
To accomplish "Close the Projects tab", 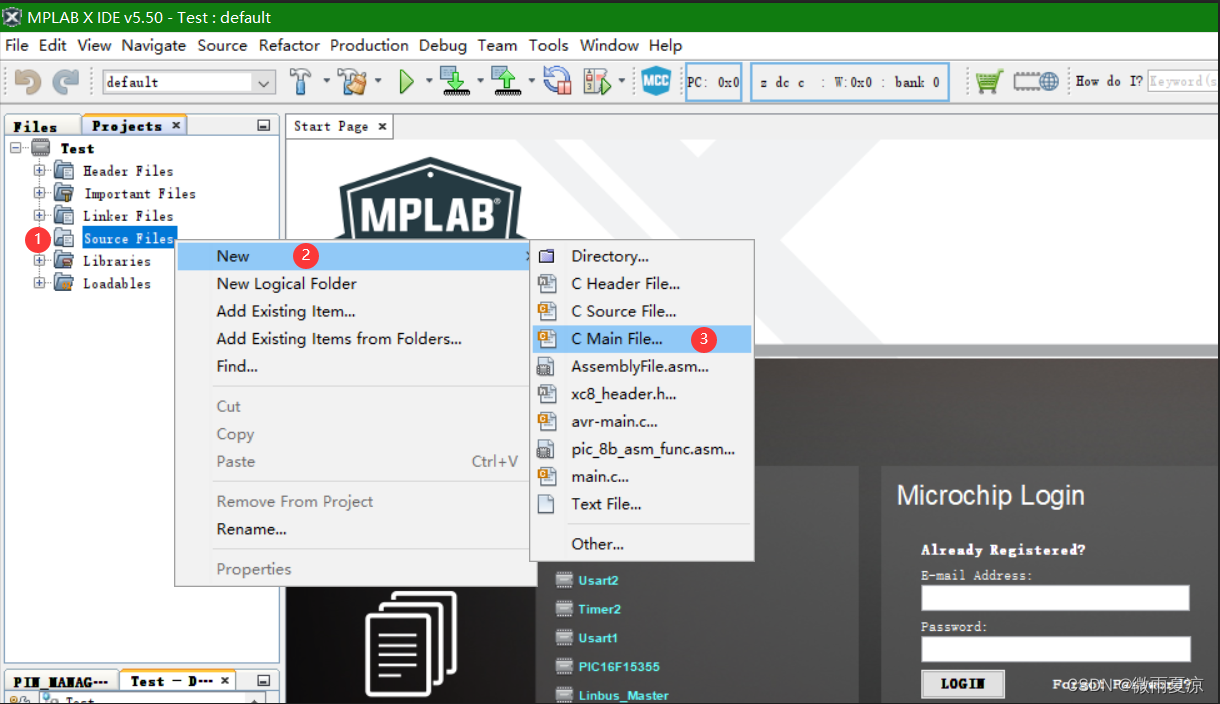I will point(176,125).
